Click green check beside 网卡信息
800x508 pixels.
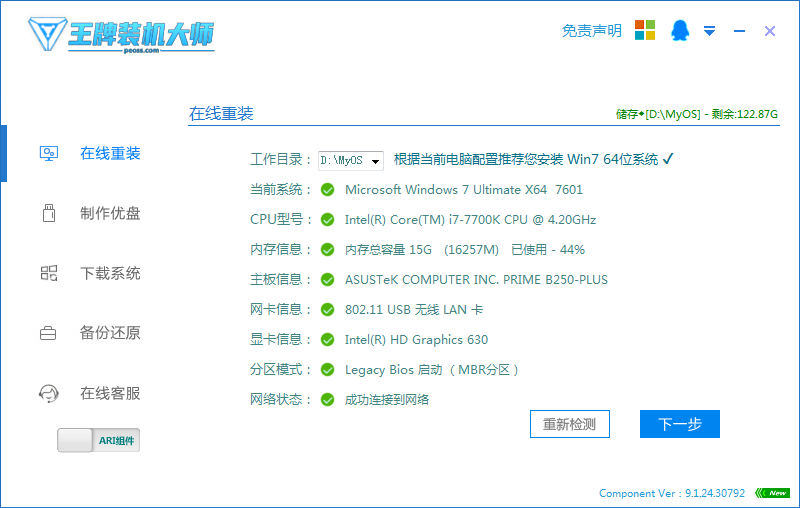[328, 310]
